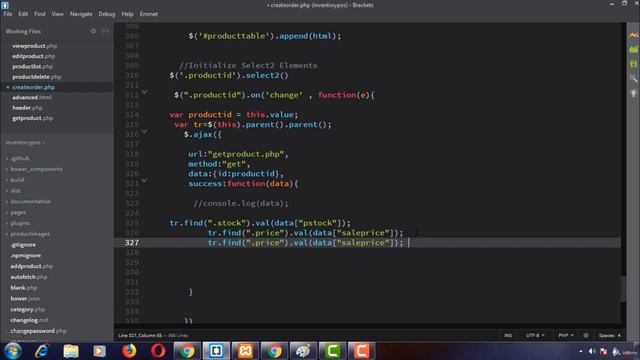Open the Emmet menu
Image resolution: width=640 pixels, height=360 pixels.
[x=149, y=14]
